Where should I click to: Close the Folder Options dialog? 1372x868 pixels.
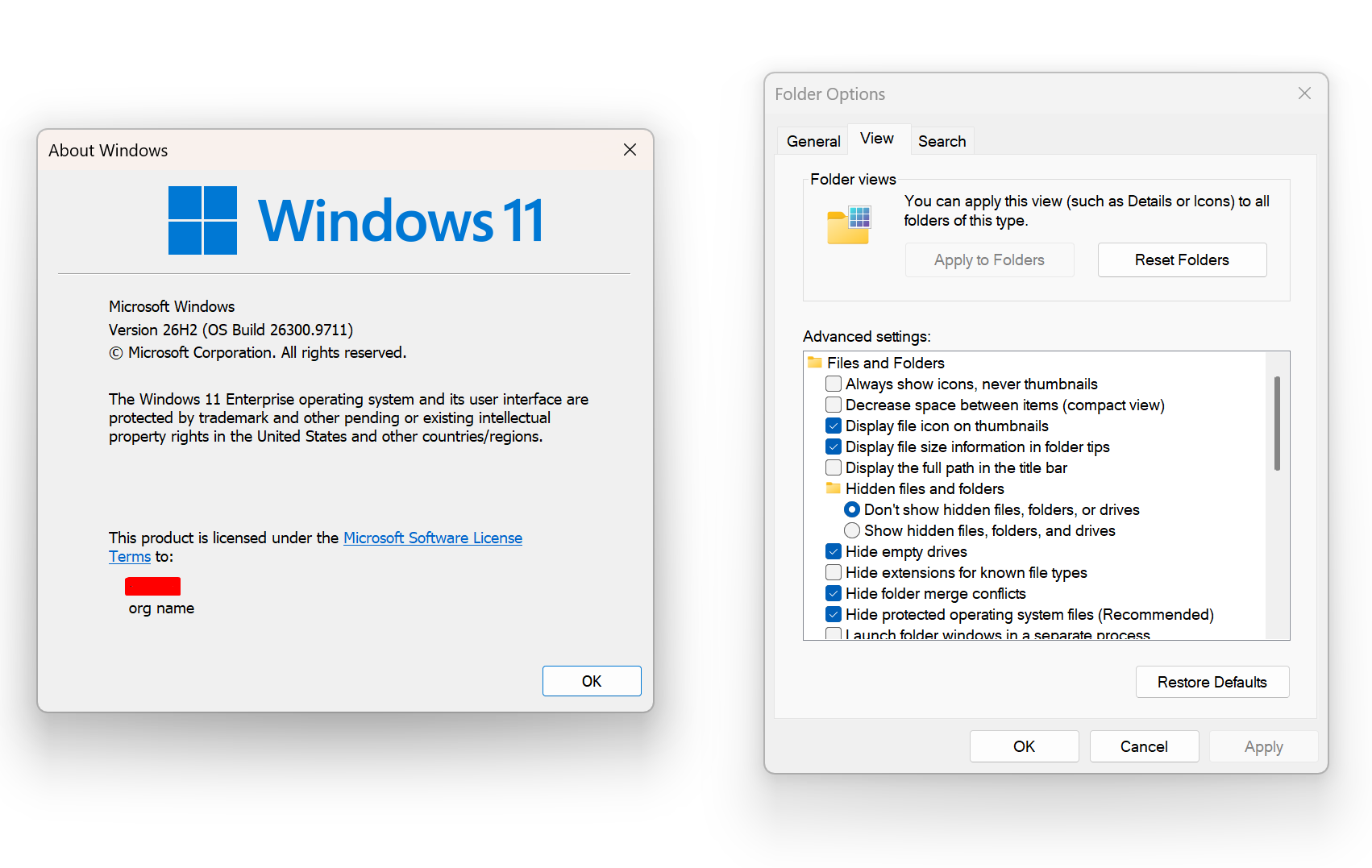[1304, 93]
